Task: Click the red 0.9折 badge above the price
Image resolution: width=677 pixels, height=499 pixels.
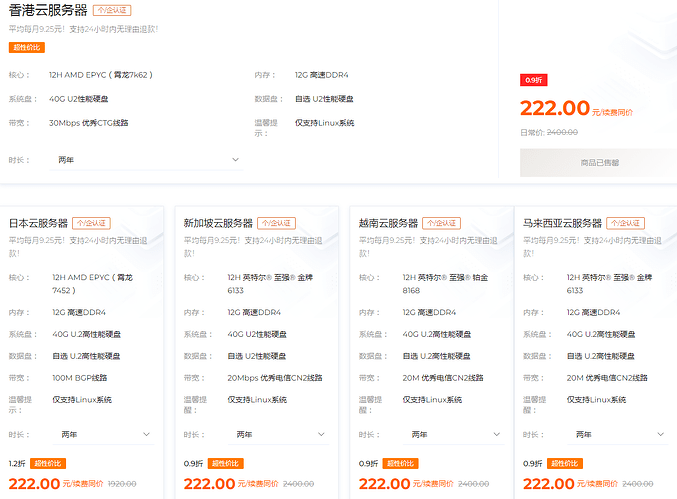Action: [534, 80]
